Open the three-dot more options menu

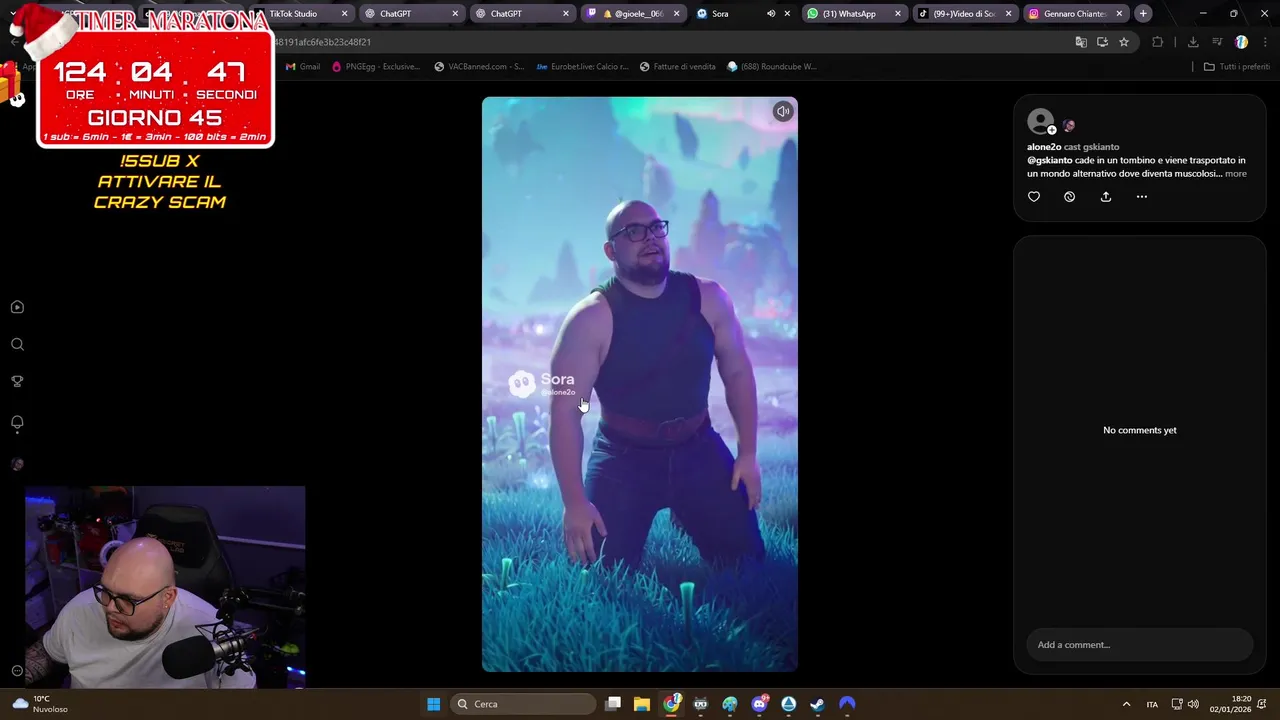tap(1142, 197)
